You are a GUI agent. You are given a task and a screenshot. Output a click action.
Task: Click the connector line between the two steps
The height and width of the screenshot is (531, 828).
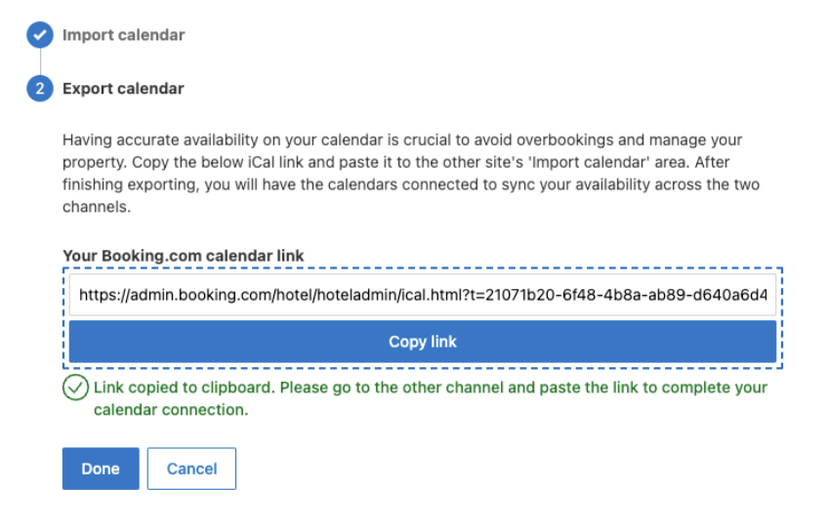(x=40, y=62)
